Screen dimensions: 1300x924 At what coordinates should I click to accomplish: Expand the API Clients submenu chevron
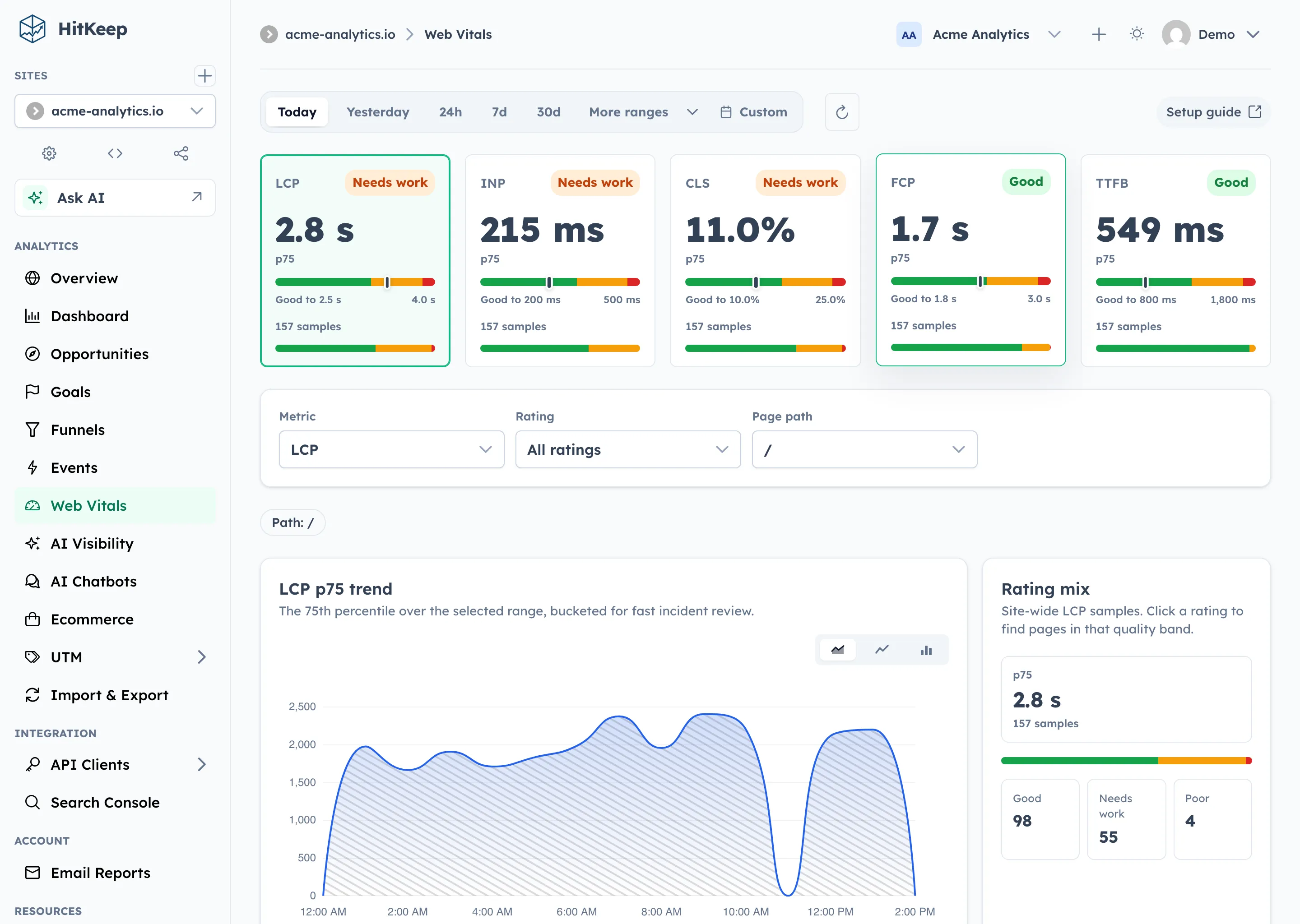(x=201, y=764)
